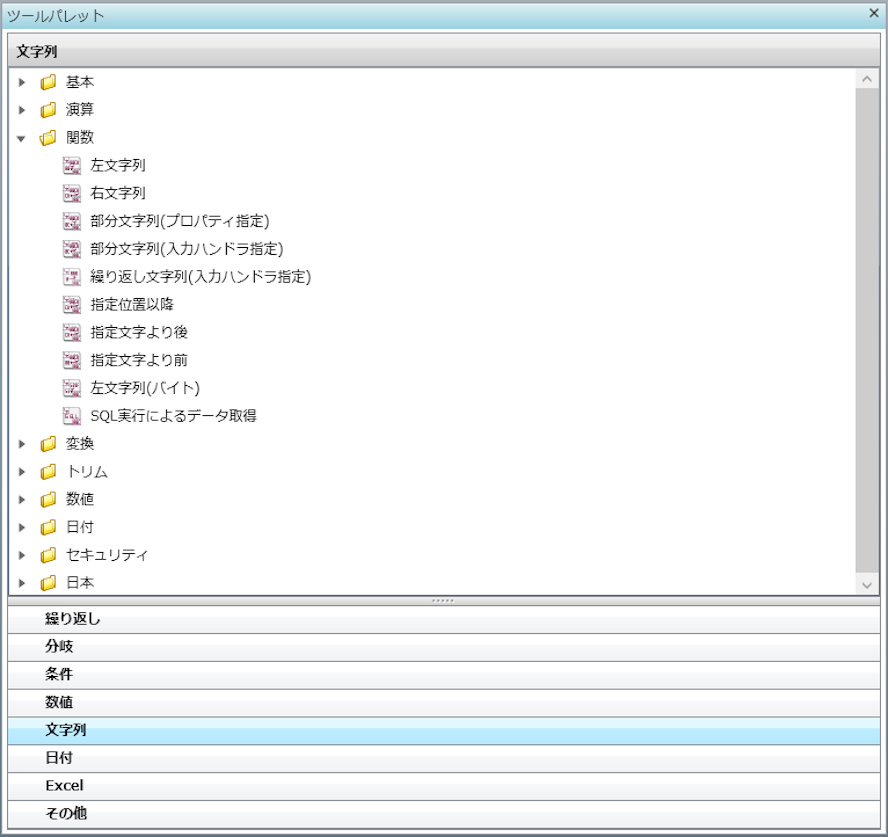888x837 pixels.
Task: Open the 日付 palette category bar
Action: coord(443,758)
